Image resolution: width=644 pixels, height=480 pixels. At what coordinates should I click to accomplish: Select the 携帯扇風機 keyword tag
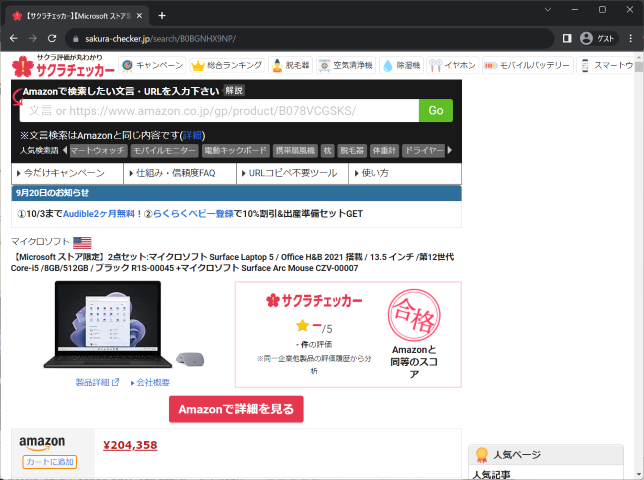point(295,151)
